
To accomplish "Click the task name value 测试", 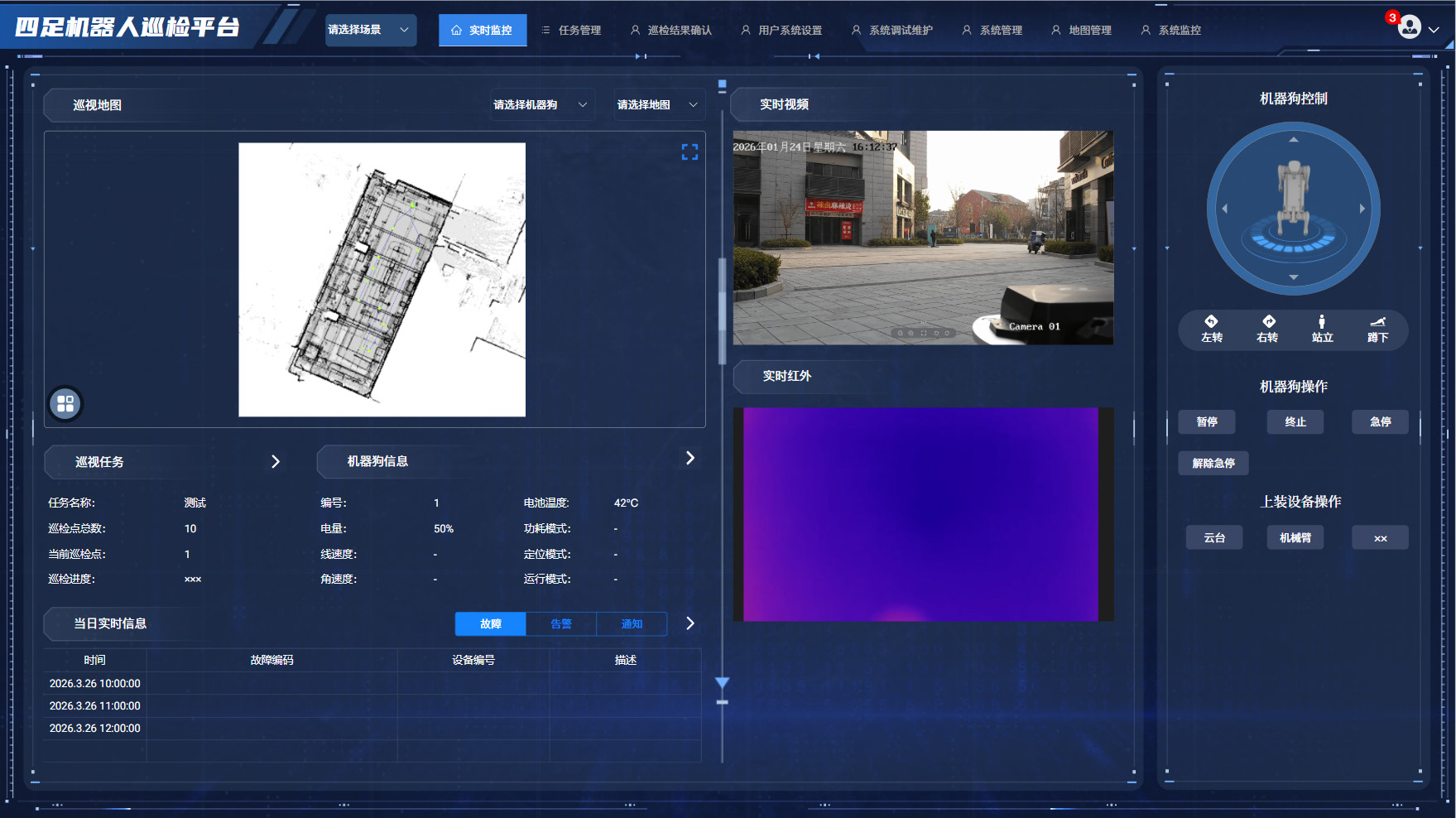I will 195,503.
